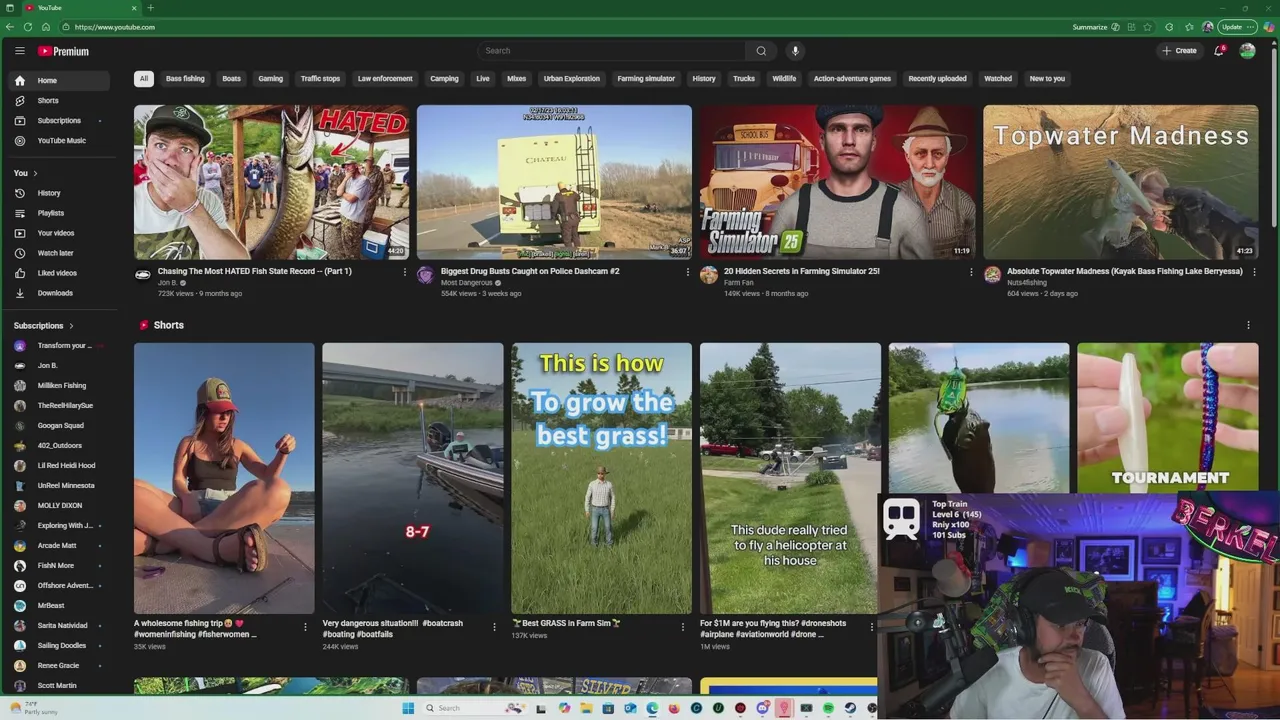This screenshot has width=1280, height=720.
Task: Click the Windows taskbar search box
Action: tap(472, 708)
